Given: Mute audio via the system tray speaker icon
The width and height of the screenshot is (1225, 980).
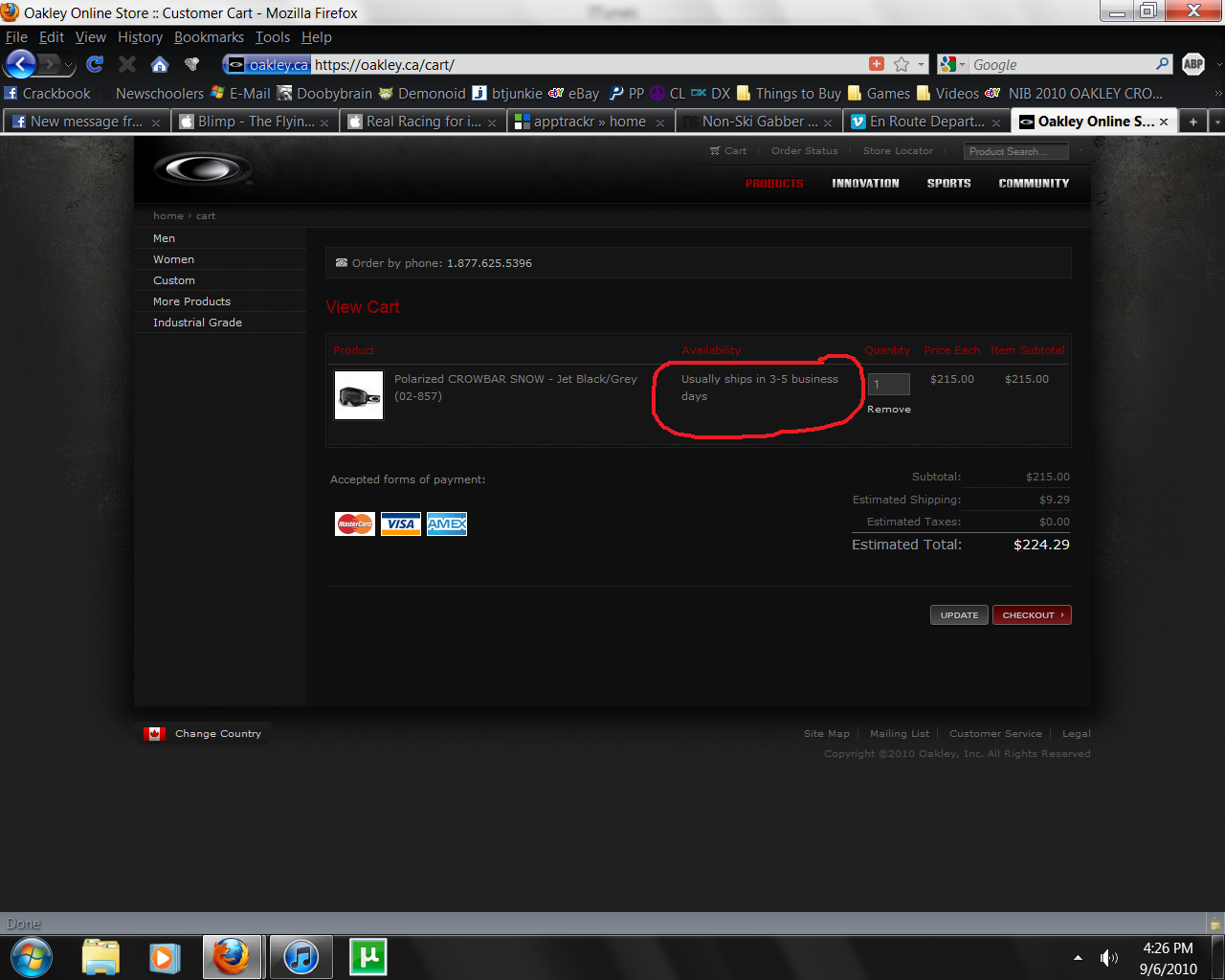Looking at the screenshot, I should pos(1110,956).
